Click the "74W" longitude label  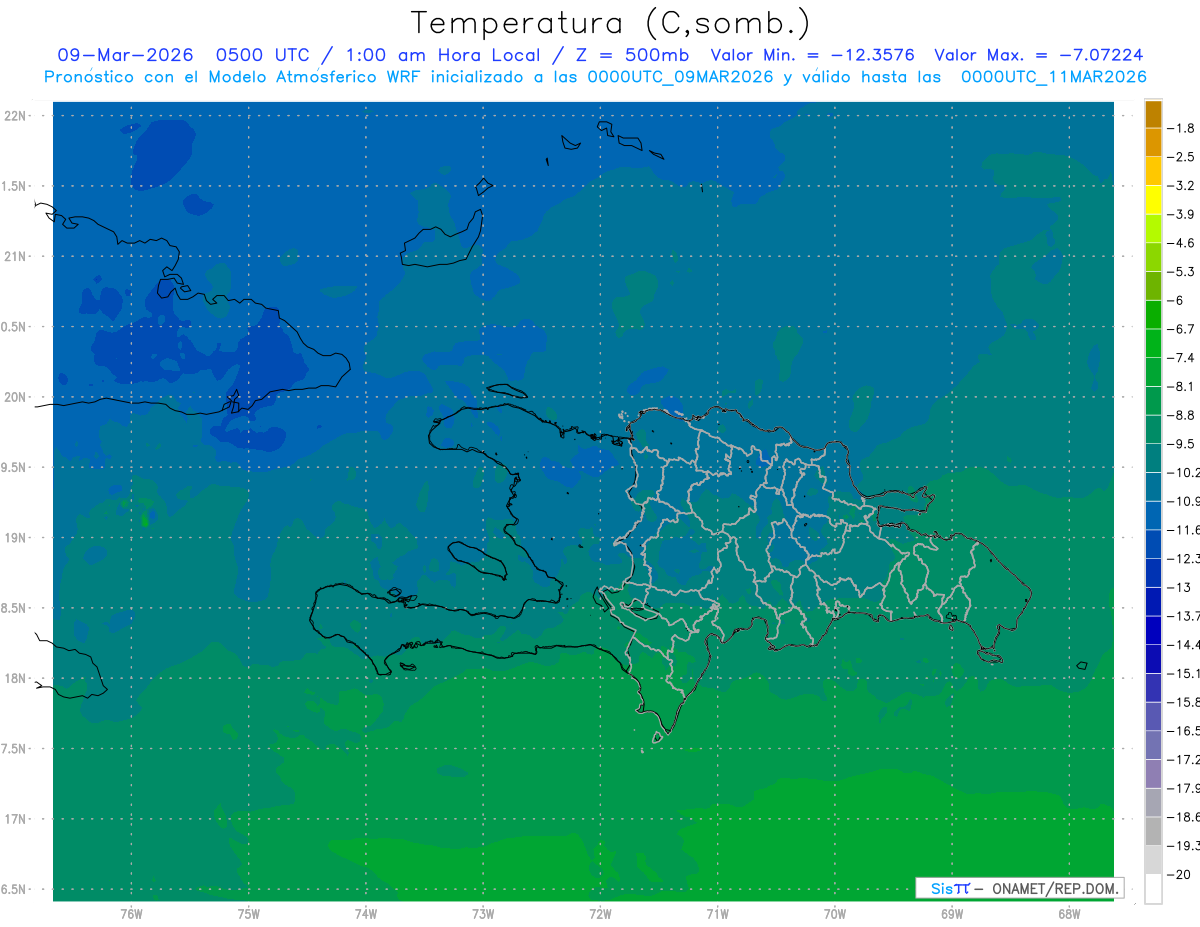tap(366, 914)
